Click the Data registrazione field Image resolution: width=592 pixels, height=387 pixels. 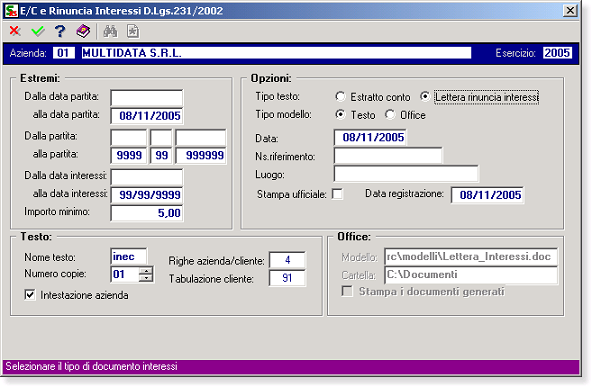[487, 195]
